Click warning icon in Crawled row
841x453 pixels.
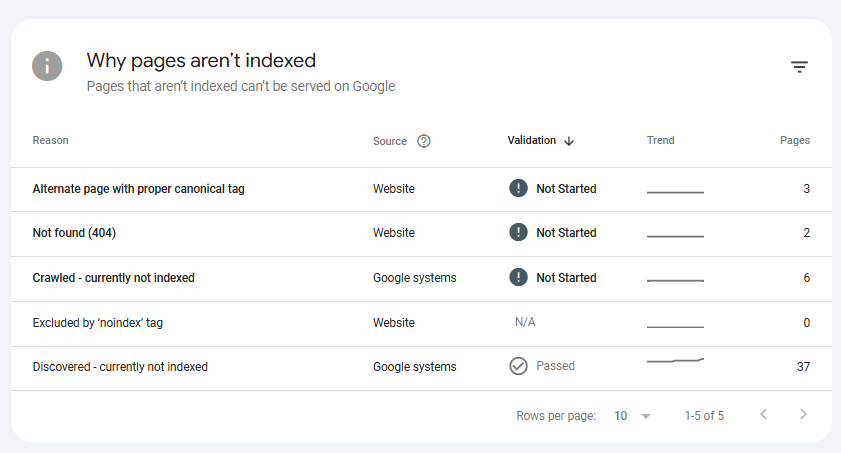(518, 277)
